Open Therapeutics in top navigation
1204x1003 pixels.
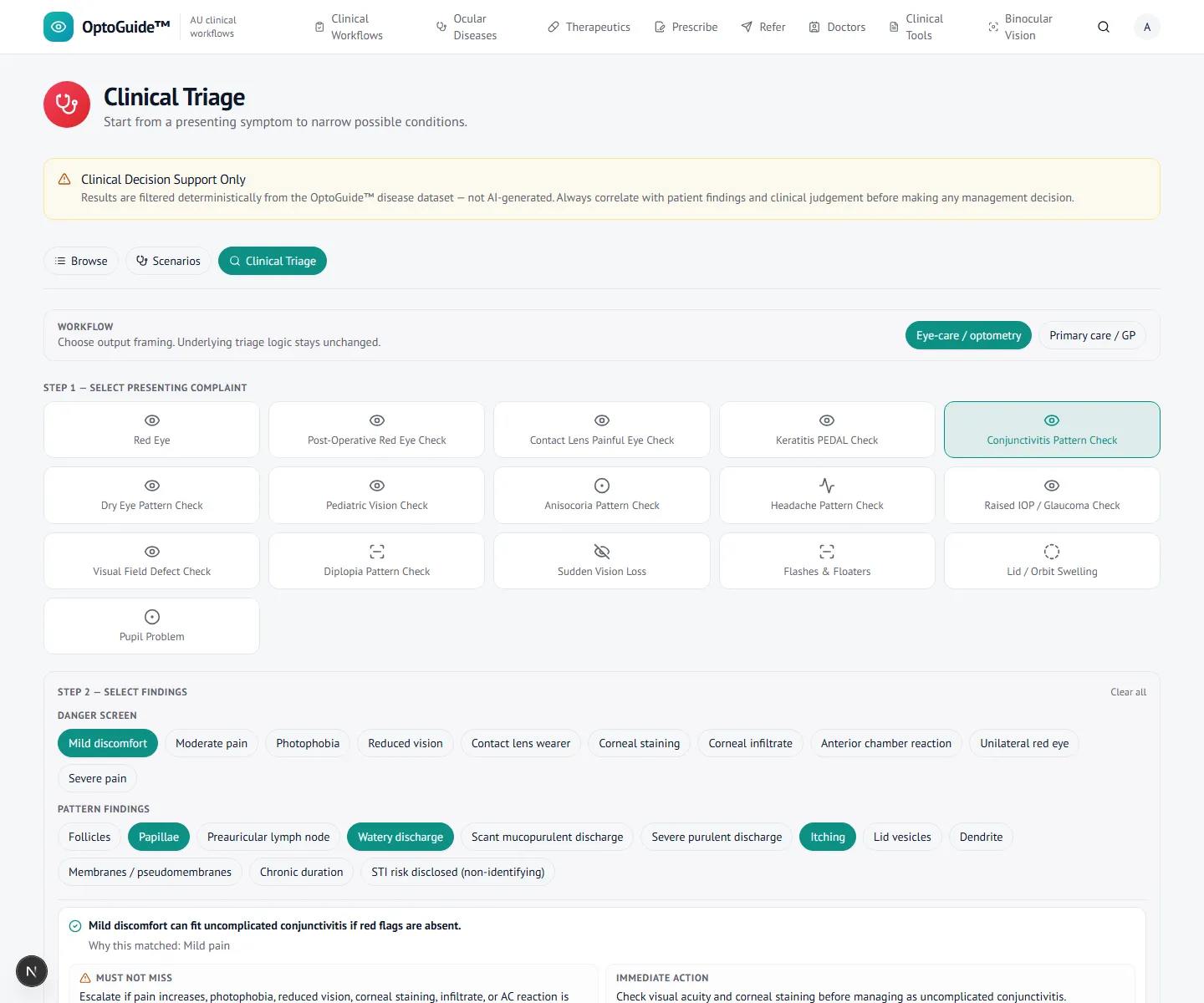(x=589, y=27)
